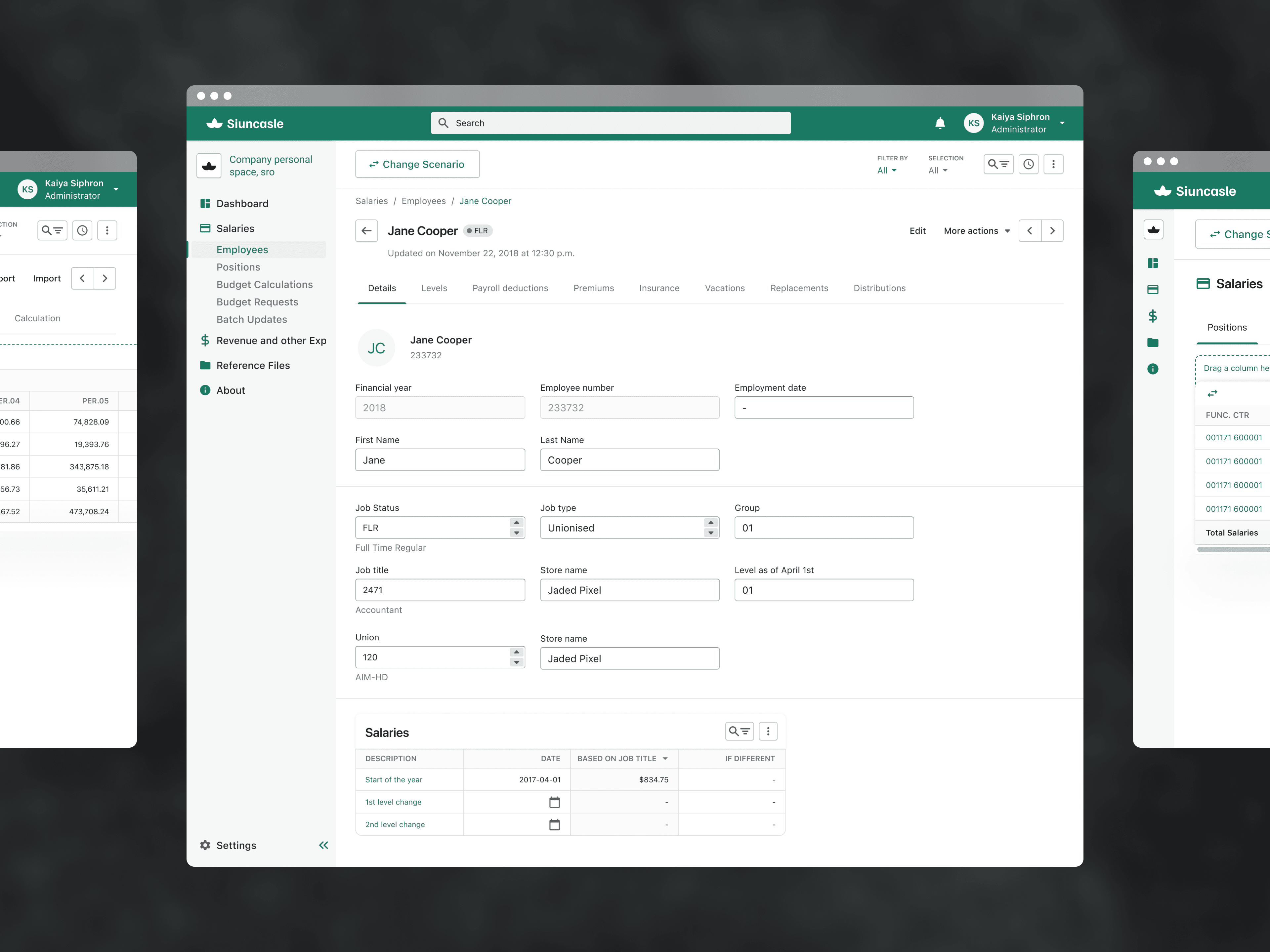Switch to the Payroll deductions tab
1270x952 pixels.
[510, 288]
